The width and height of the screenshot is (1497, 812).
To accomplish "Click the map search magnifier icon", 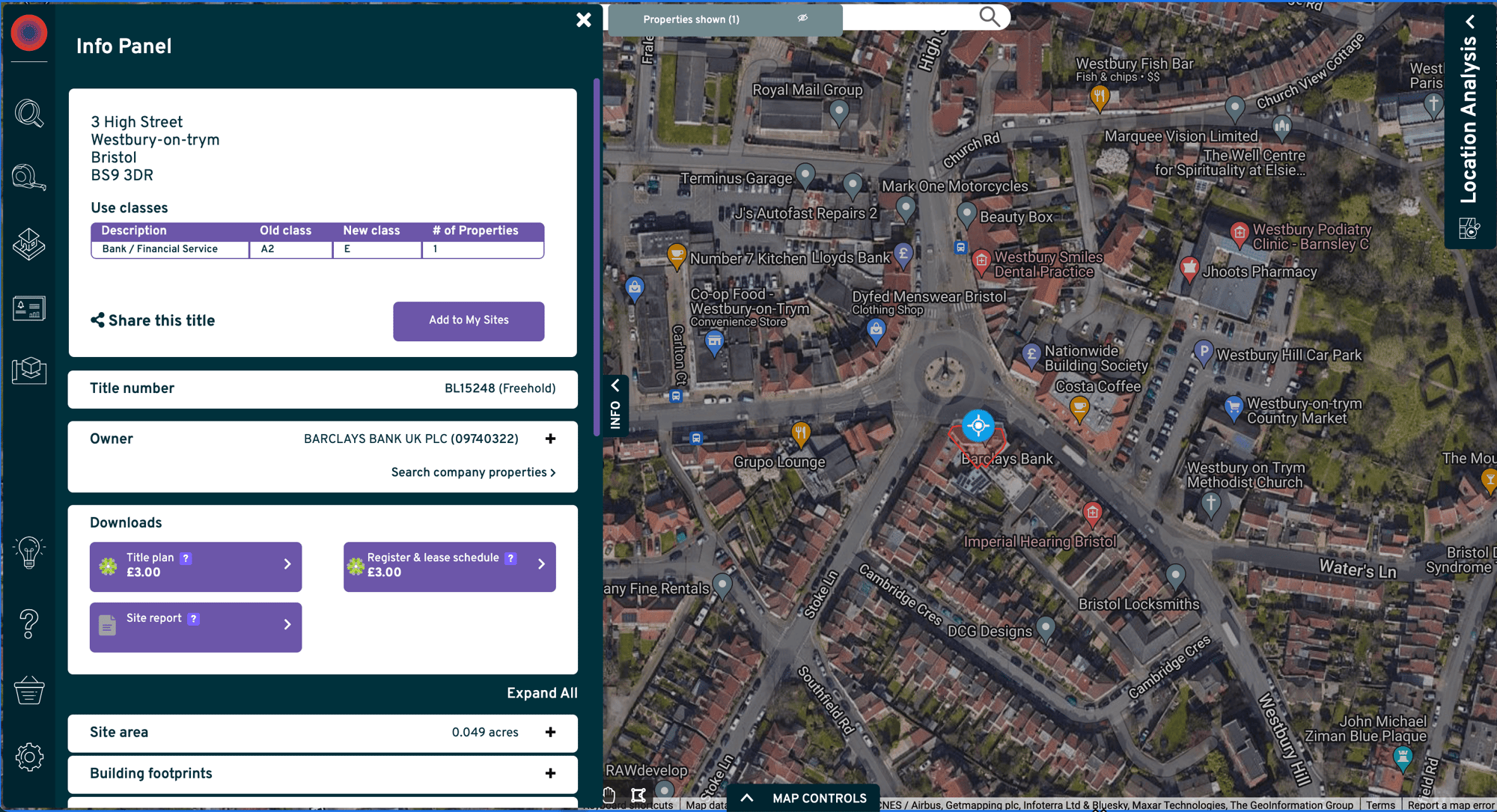I will 990,16.
